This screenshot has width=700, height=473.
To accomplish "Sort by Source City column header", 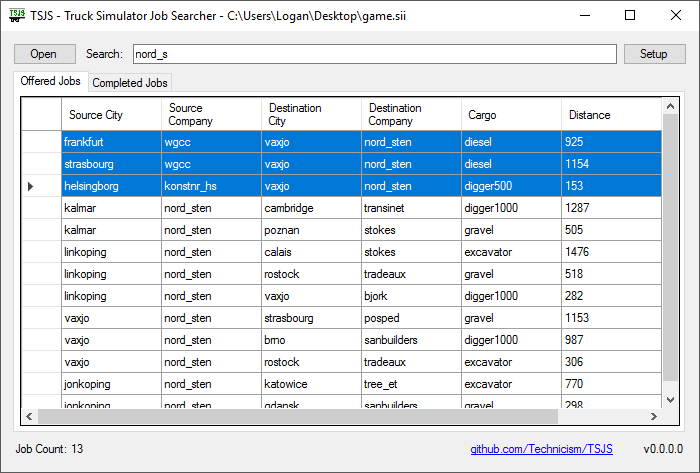I will (x=110, y=115).
